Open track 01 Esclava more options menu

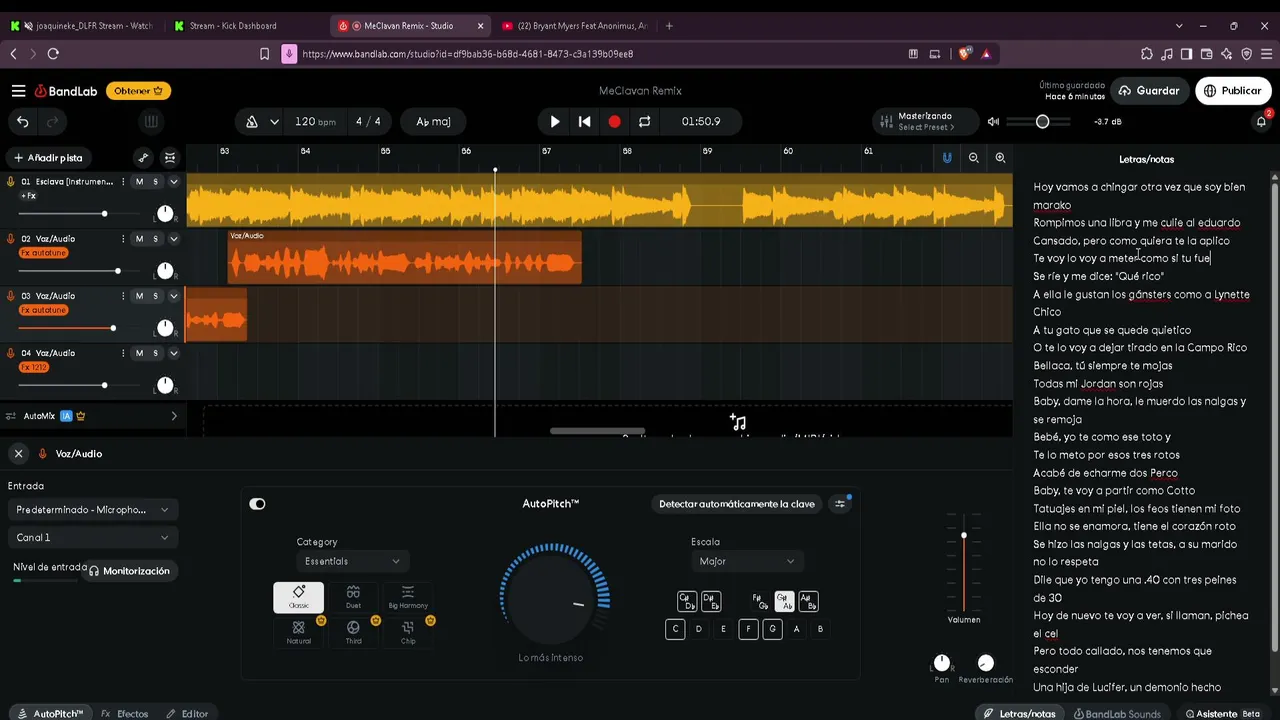123,182
